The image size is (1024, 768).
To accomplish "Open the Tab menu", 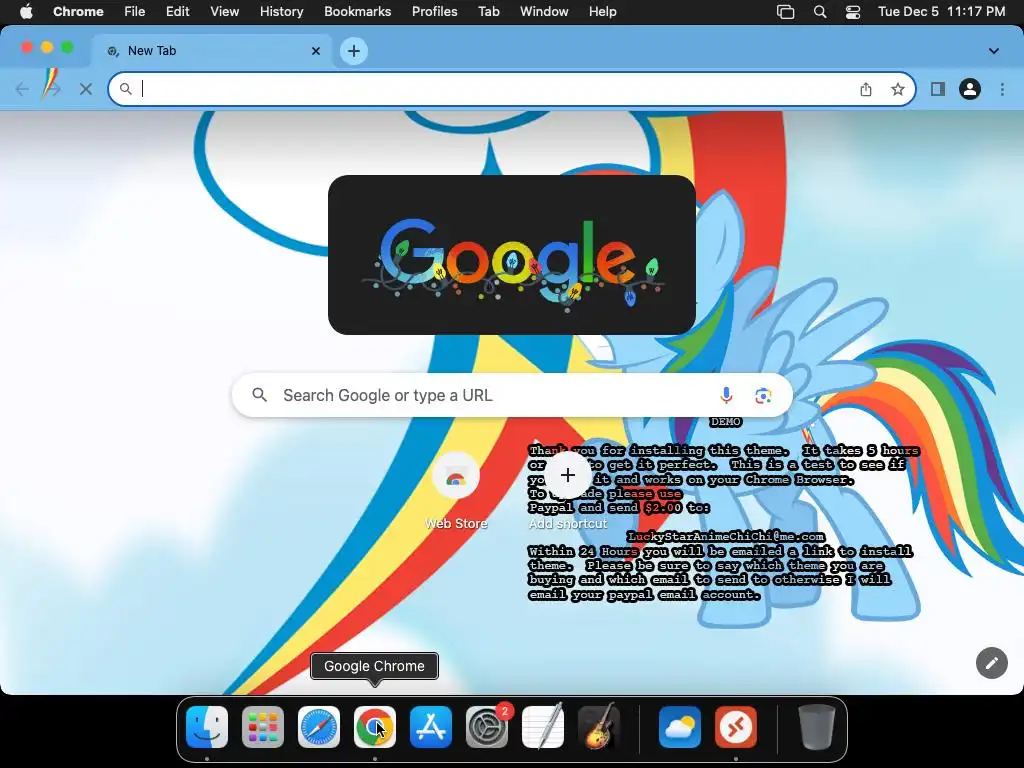I will [x=488, y=12].
